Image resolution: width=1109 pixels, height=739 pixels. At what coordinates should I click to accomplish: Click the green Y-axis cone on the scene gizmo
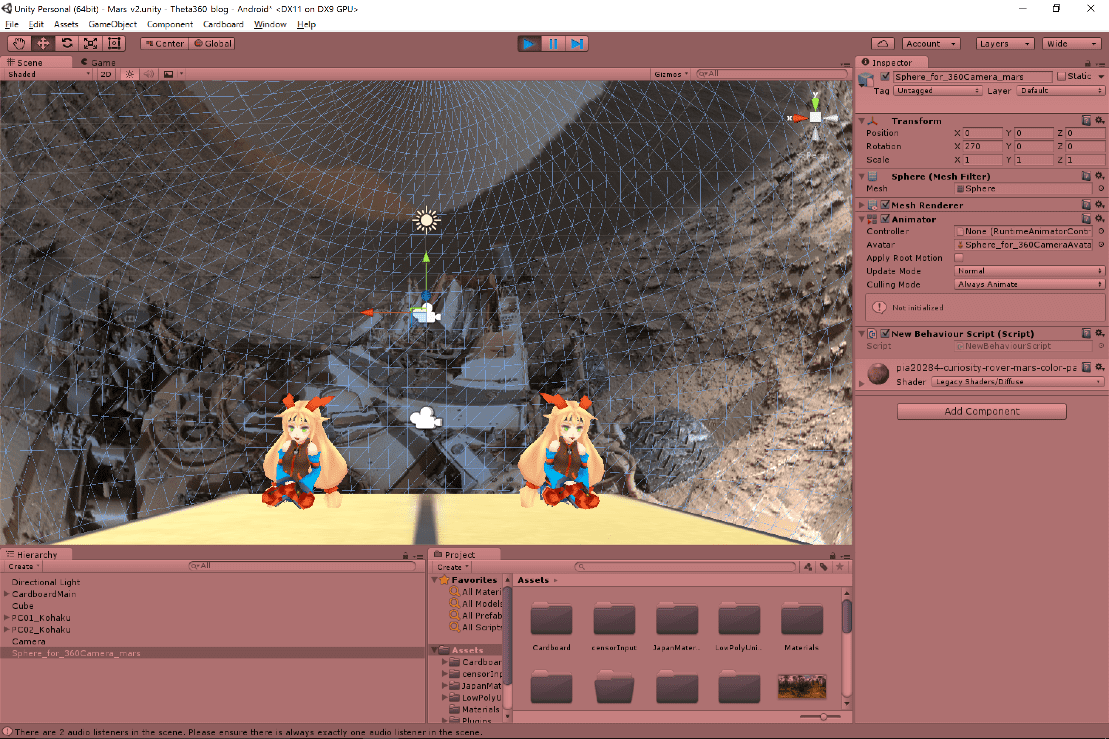click(x=815, y=103)
